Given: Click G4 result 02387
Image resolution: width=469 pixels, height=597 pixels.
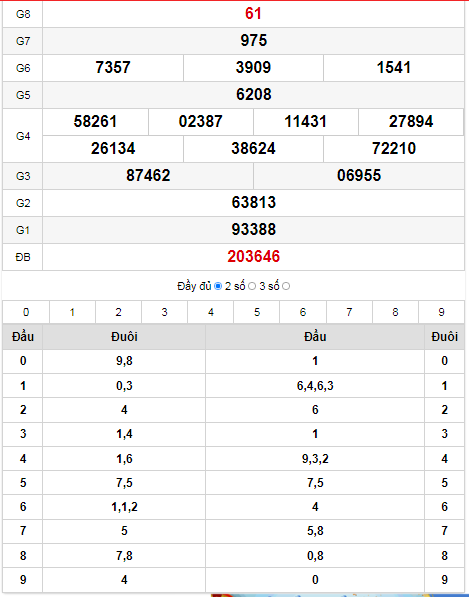Looking at the screenshot, I should tap(201, 122).
